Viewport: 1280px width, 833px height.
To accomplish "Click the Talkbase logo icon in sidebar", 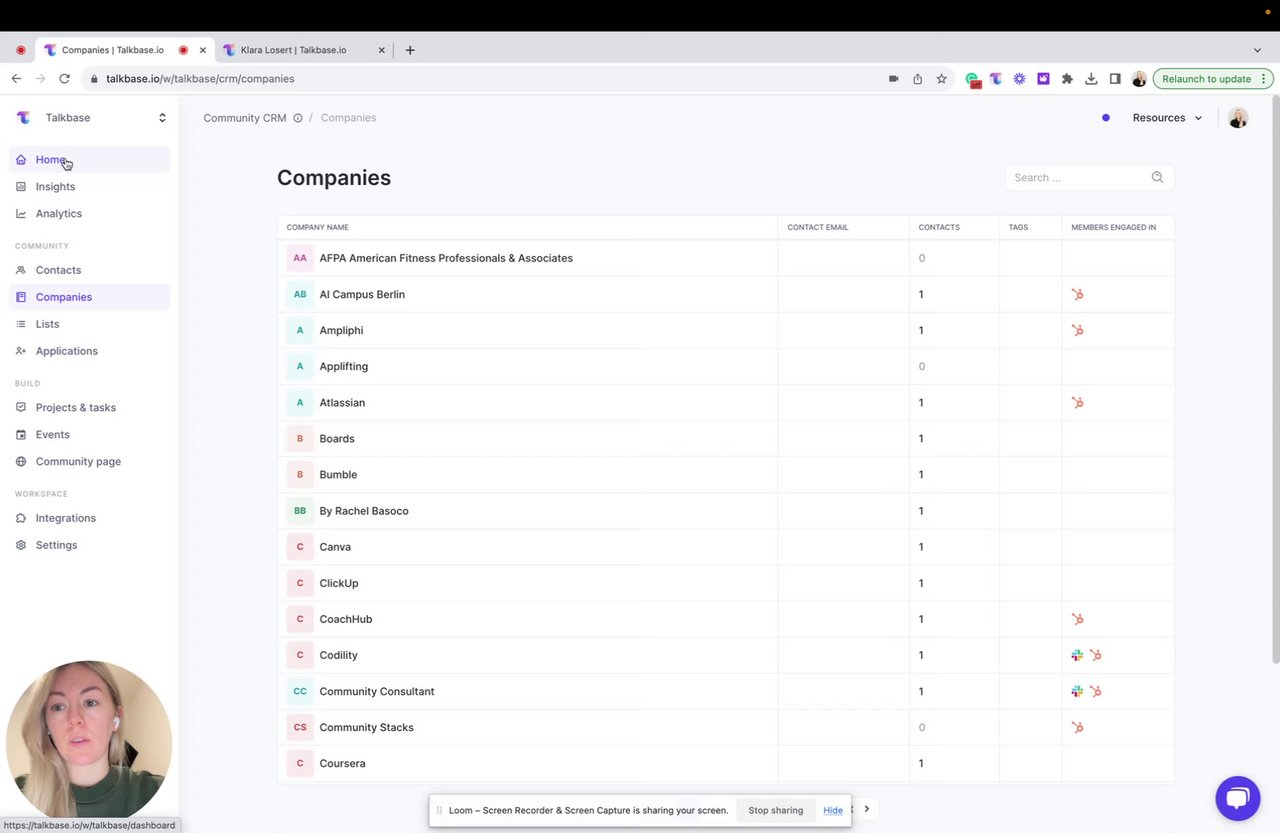I will 23,118.
